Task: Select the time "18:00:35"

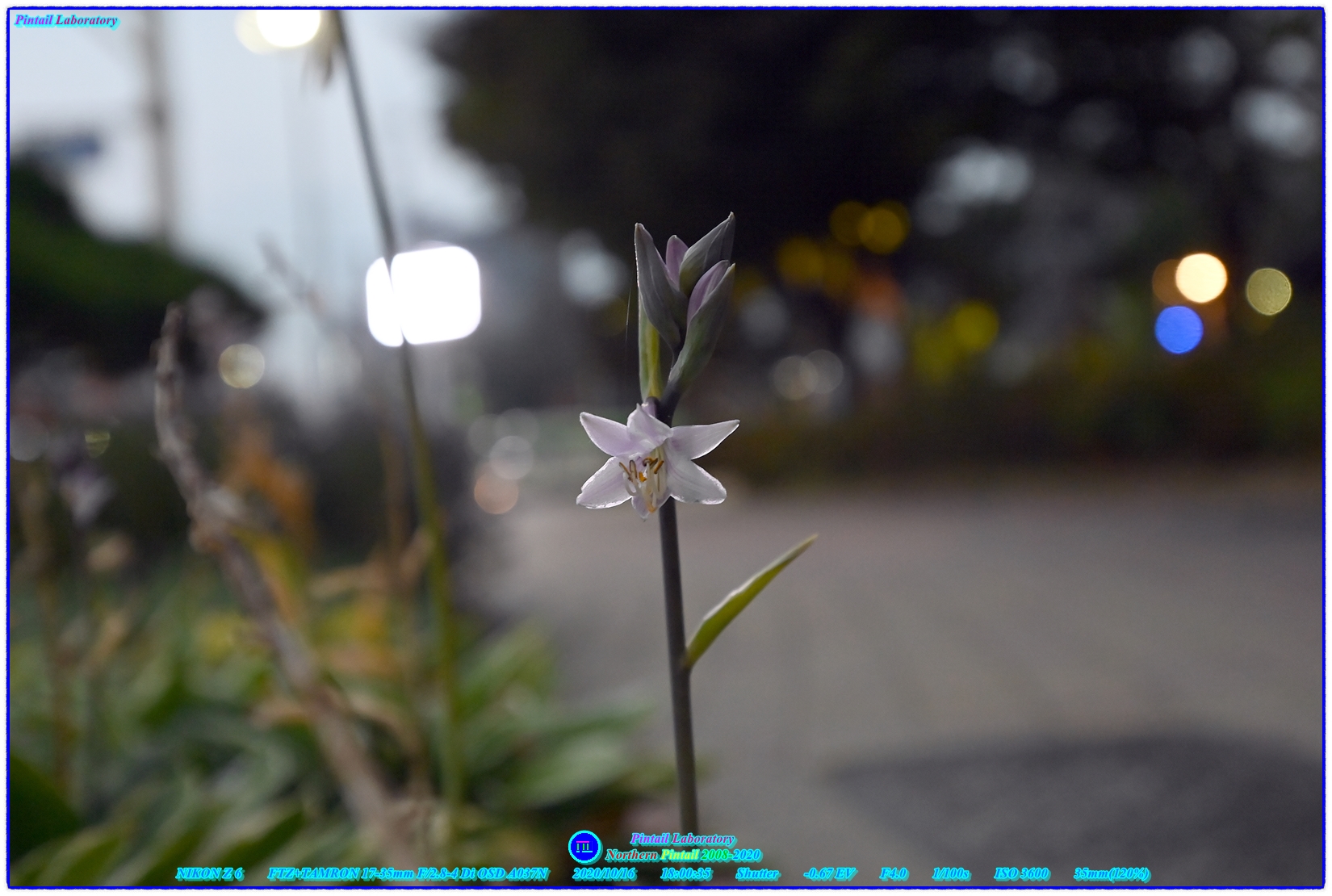Action: (x=685, y=873)
